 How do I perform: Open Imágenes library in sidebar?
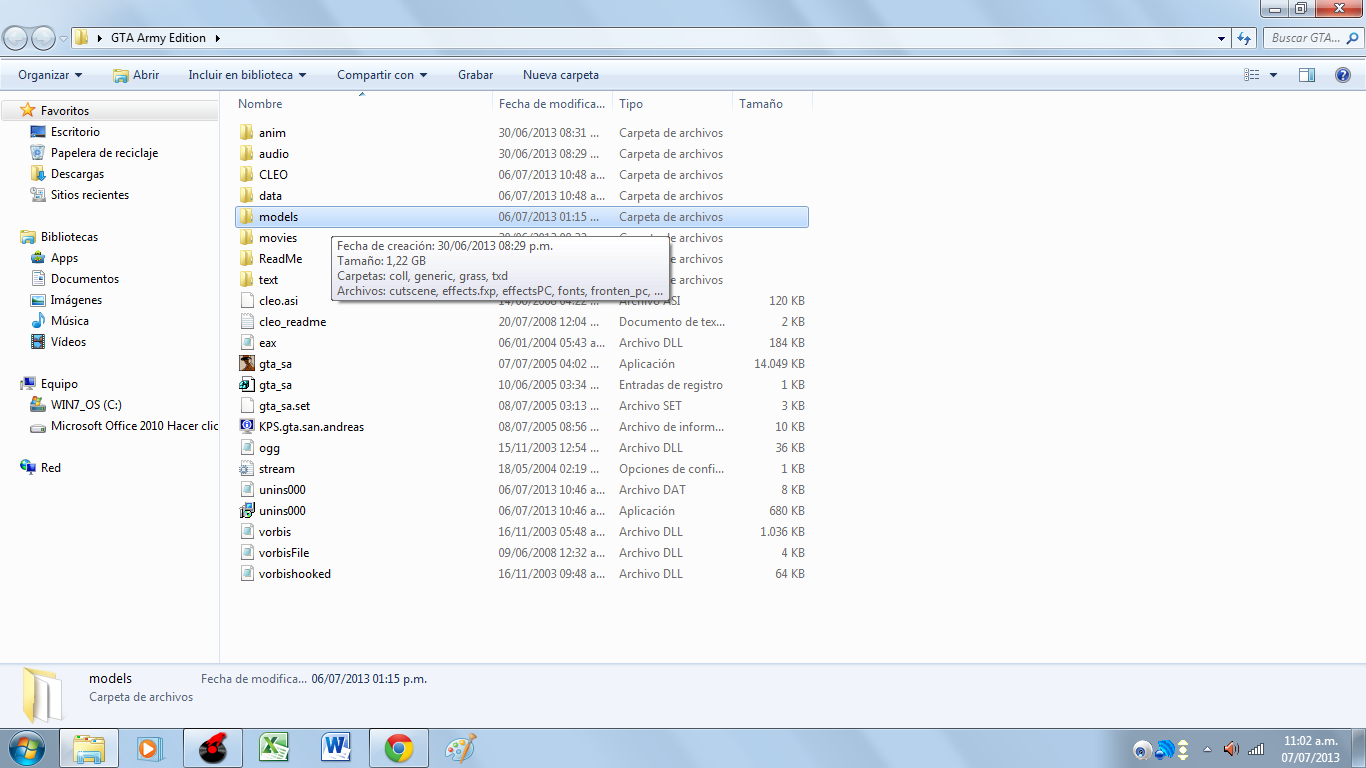pos(76,300)
